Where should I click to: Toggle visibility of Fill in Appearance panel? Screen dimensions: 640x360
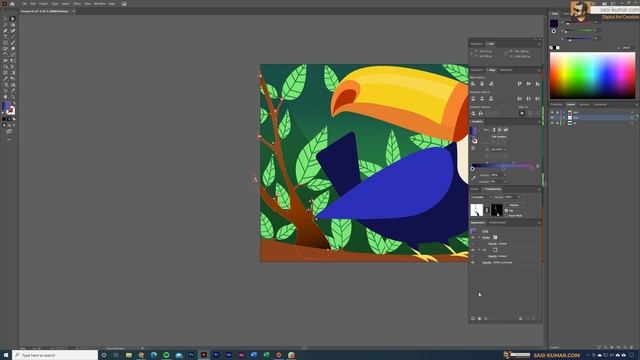[x=473, y=250]
